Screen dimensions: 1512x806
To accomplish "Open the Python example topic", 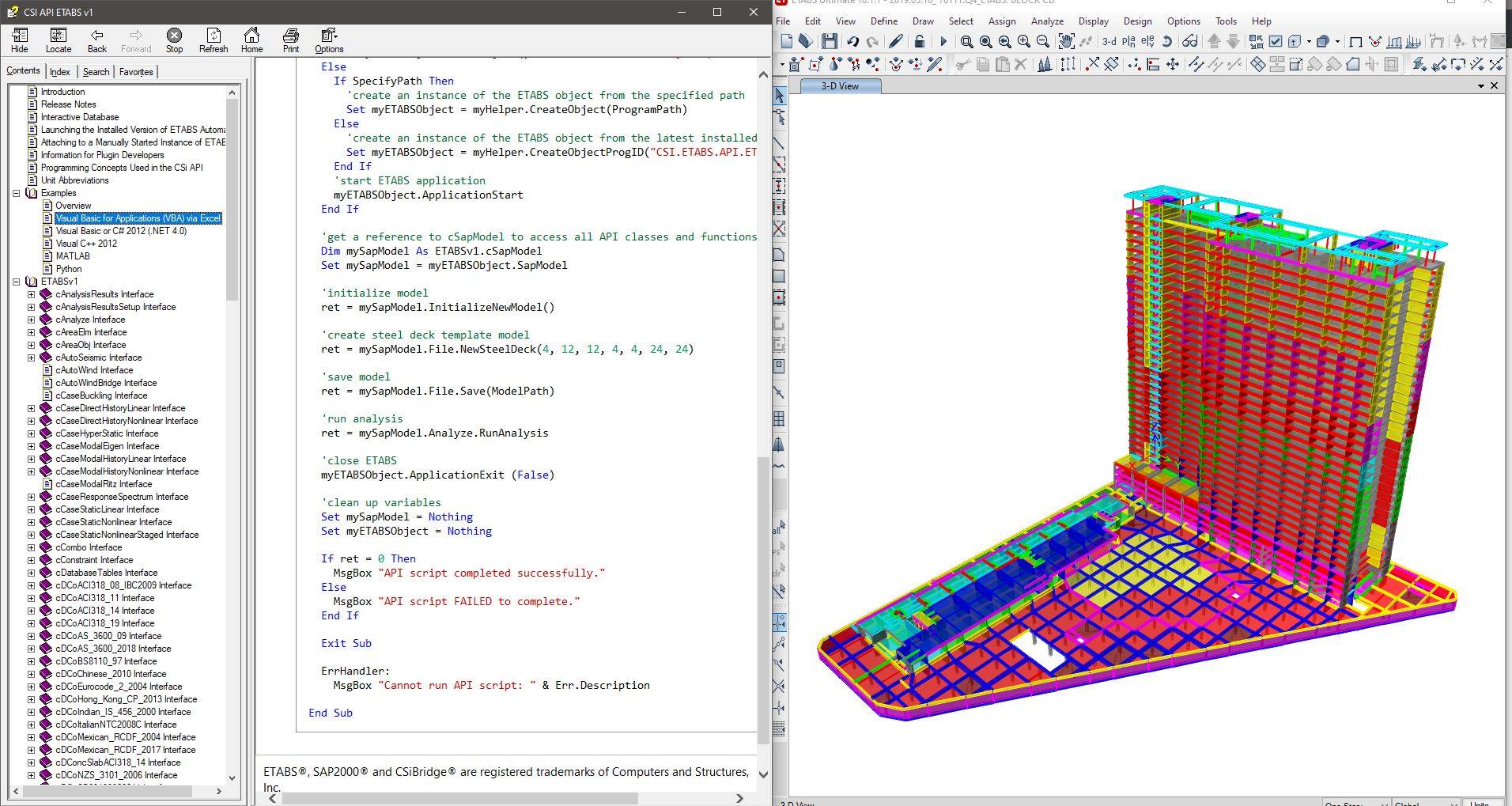I will (69, 269).
